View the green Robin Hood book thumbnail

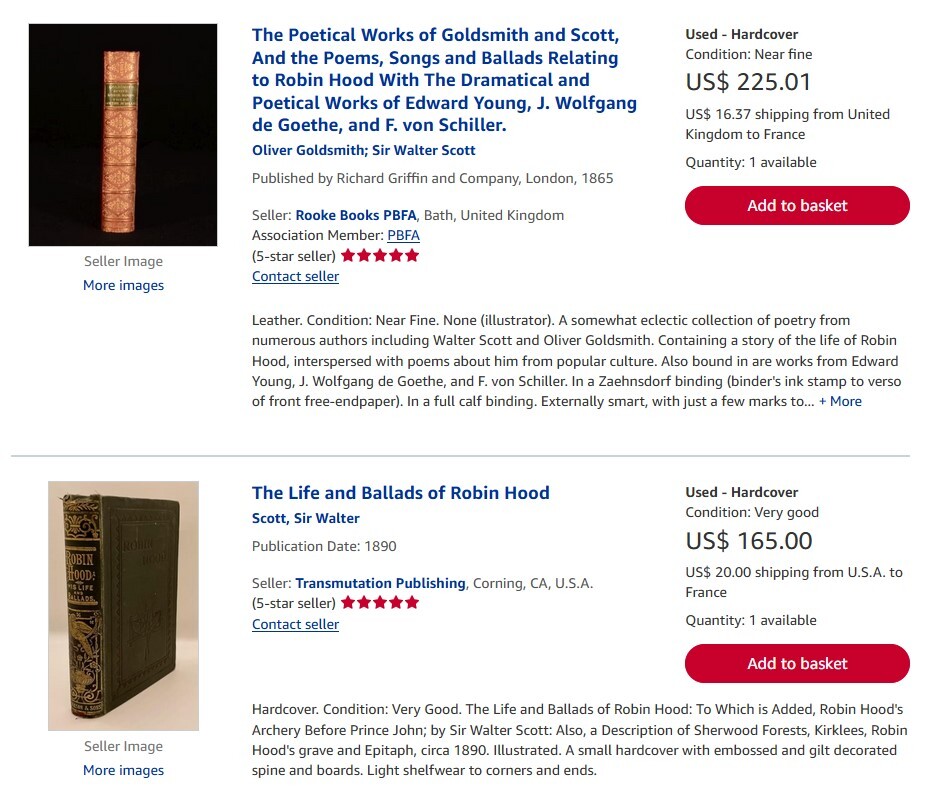(x=123, y=606)
